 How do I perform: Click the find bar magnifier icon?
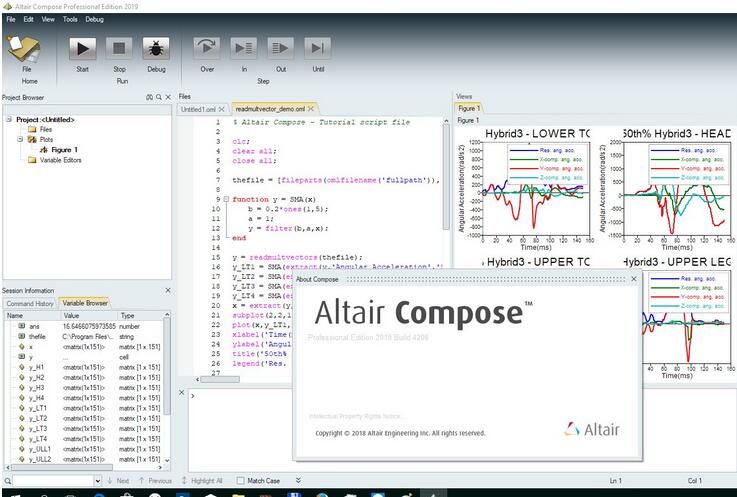[8, 481]
